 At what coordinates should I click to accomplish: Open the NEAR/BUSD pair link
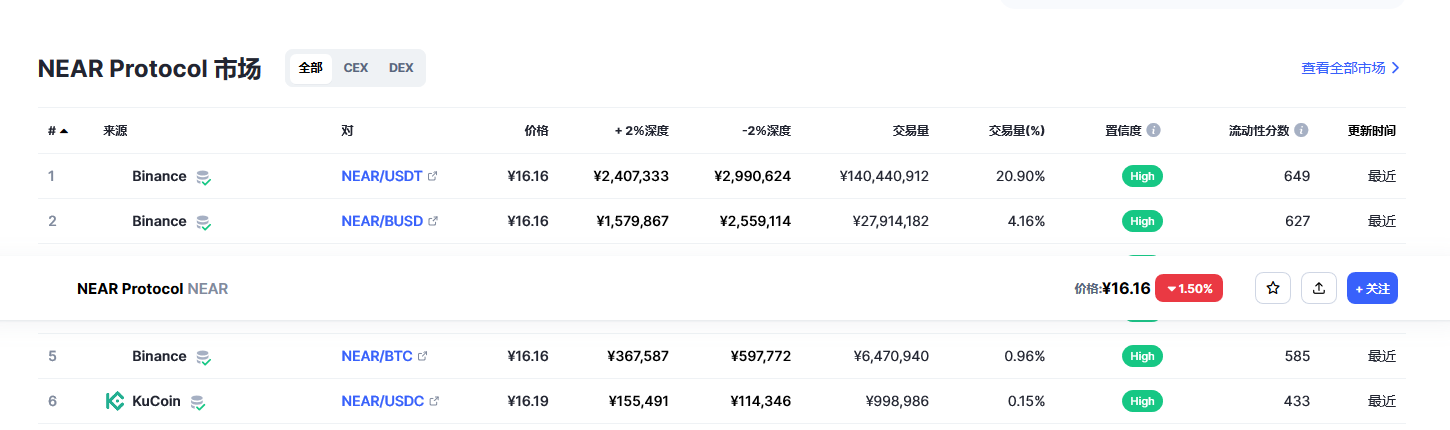tap(382, 221)
